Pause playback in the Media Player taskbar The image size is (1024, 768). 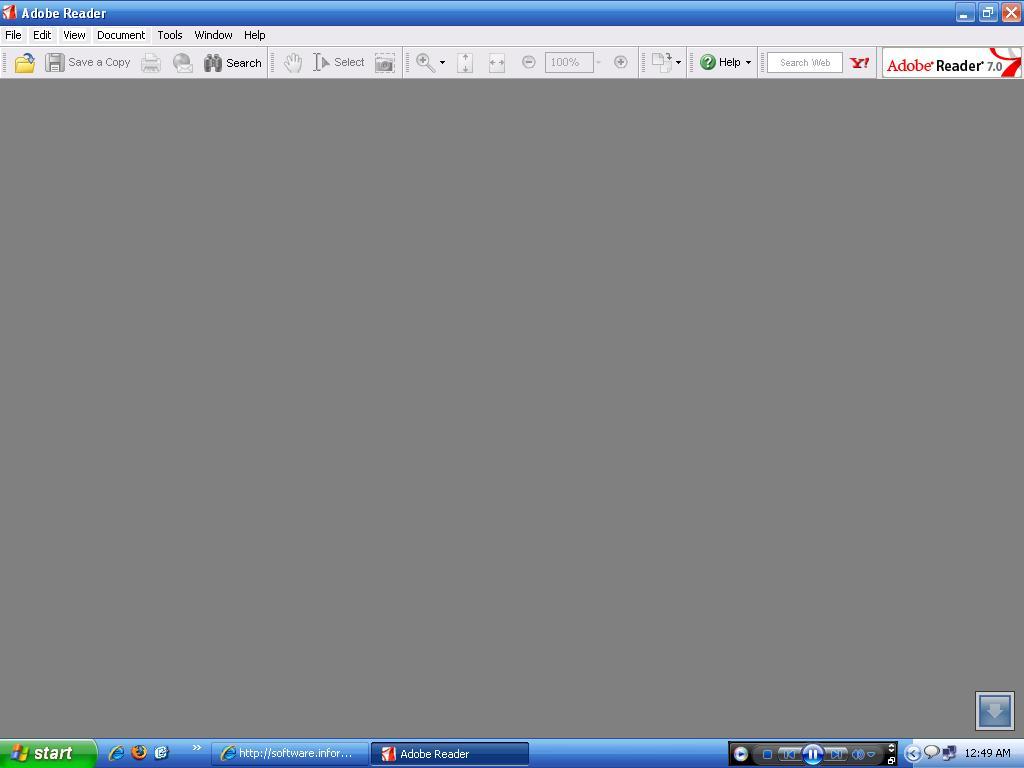click(813, 754)
